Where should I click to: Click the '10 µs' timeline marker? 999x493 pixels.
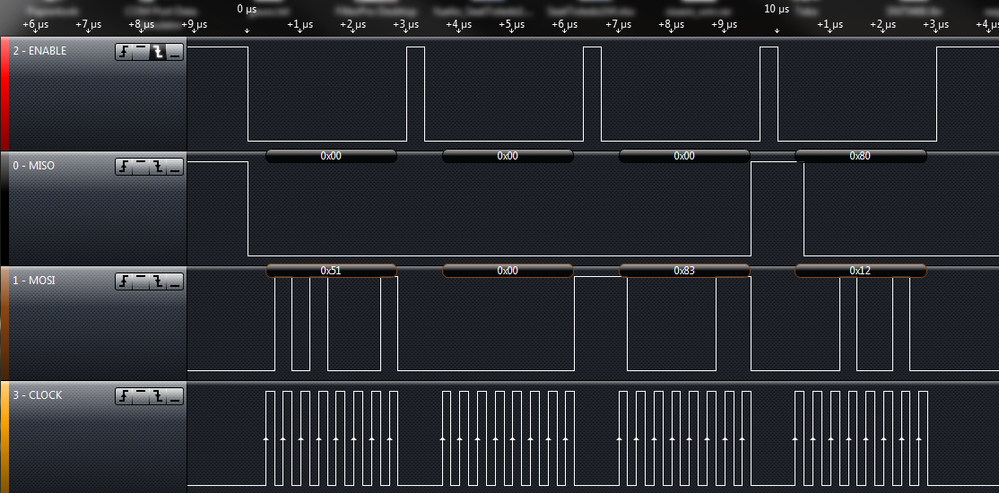[x=776, y=10]
